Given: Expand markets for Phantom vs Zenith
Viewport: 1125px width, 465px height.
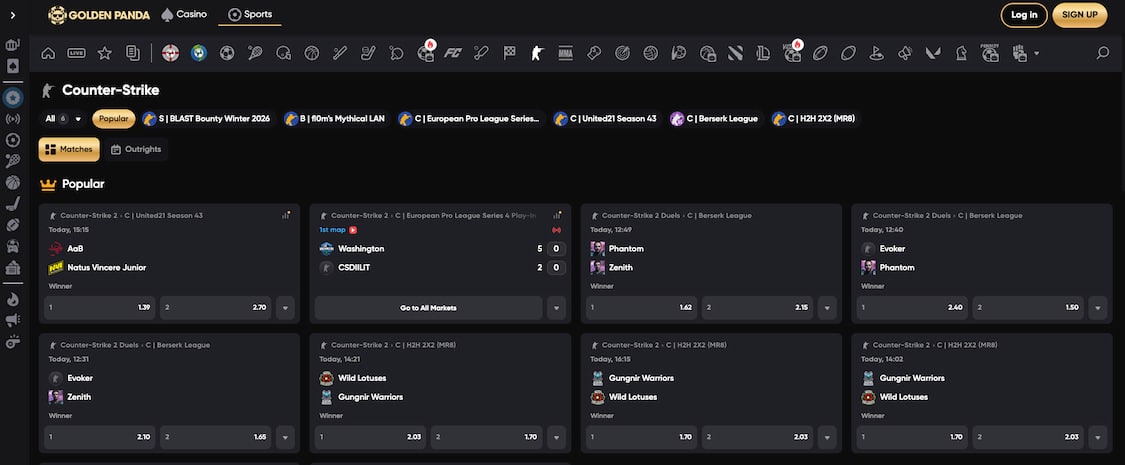Looking at the screenshot, I should pyautogui.click(x=827, y=308).
